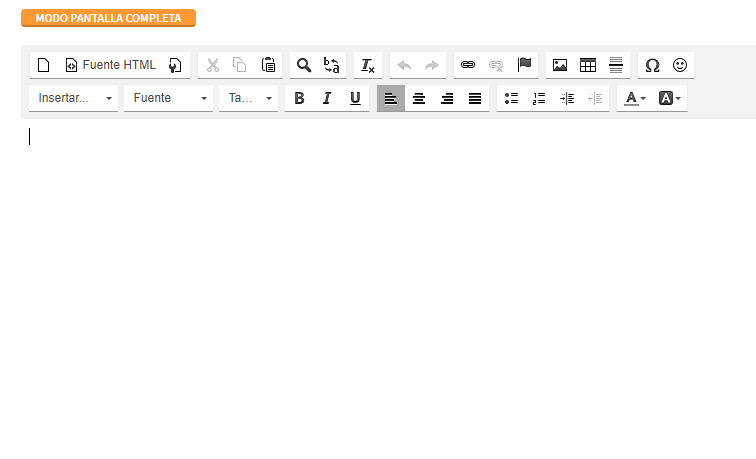Screen dimensions: 756x459
Task: Insert a hyperlink
Action: point(468,65)
